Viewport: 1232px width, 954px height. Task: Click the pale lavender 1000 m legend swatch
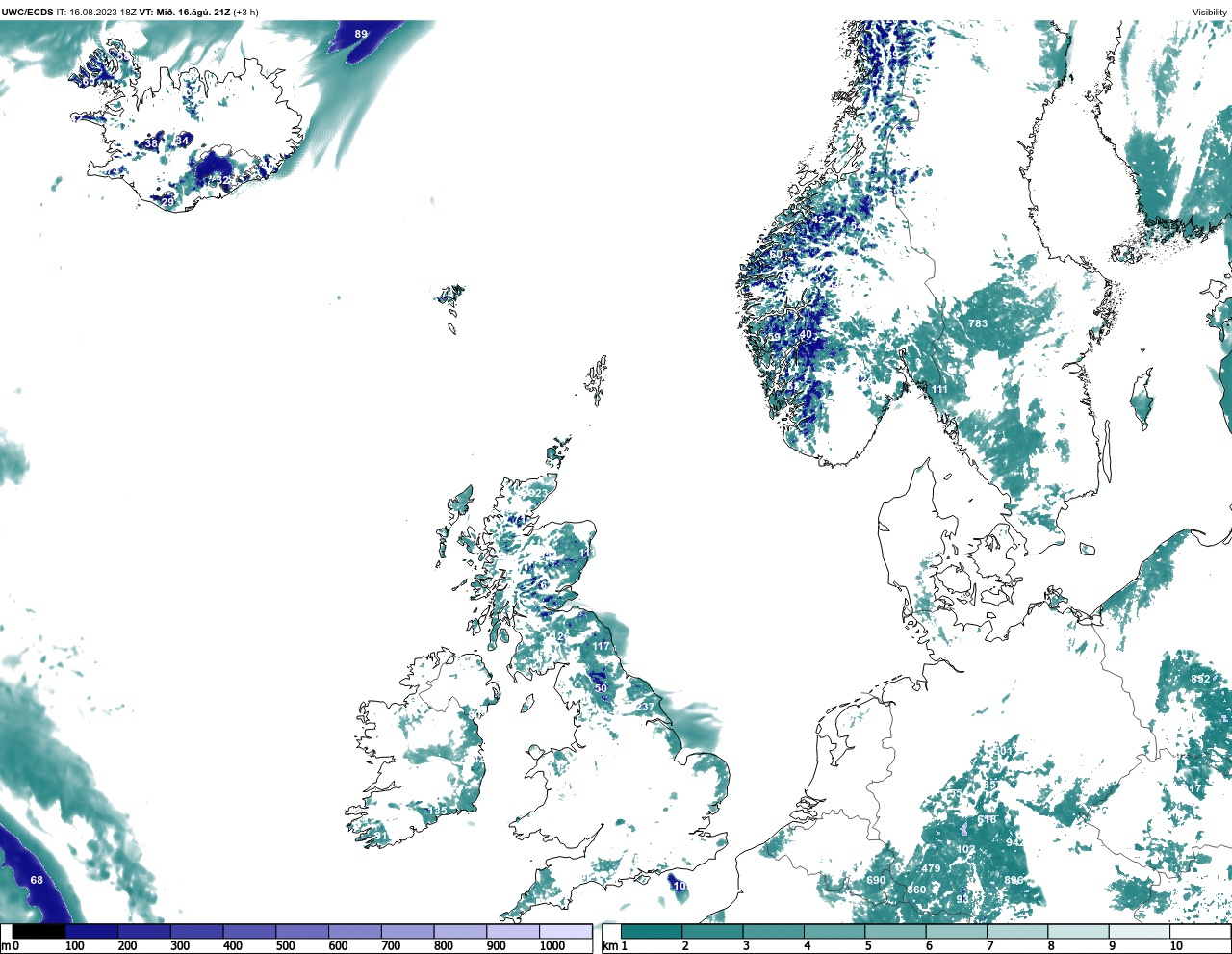pos(565,932)
